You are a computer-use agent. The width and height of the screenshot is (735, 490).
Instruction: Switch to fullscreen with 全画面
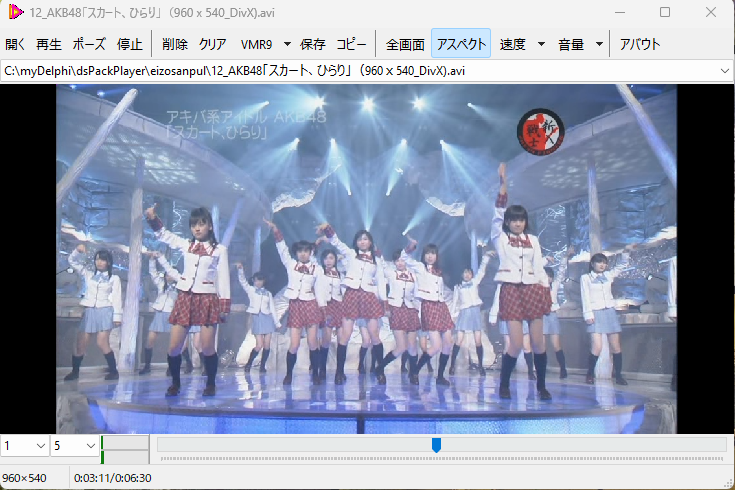click(405, 44)
